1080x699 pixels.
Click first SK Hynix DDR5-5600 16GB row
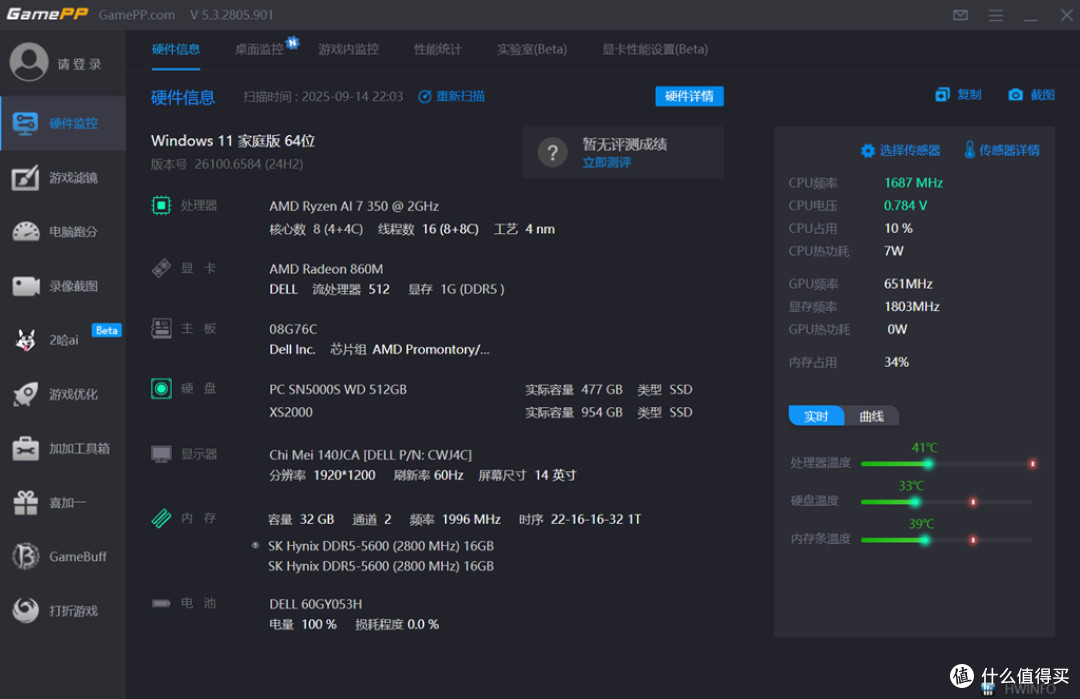[x=381, y=545]
